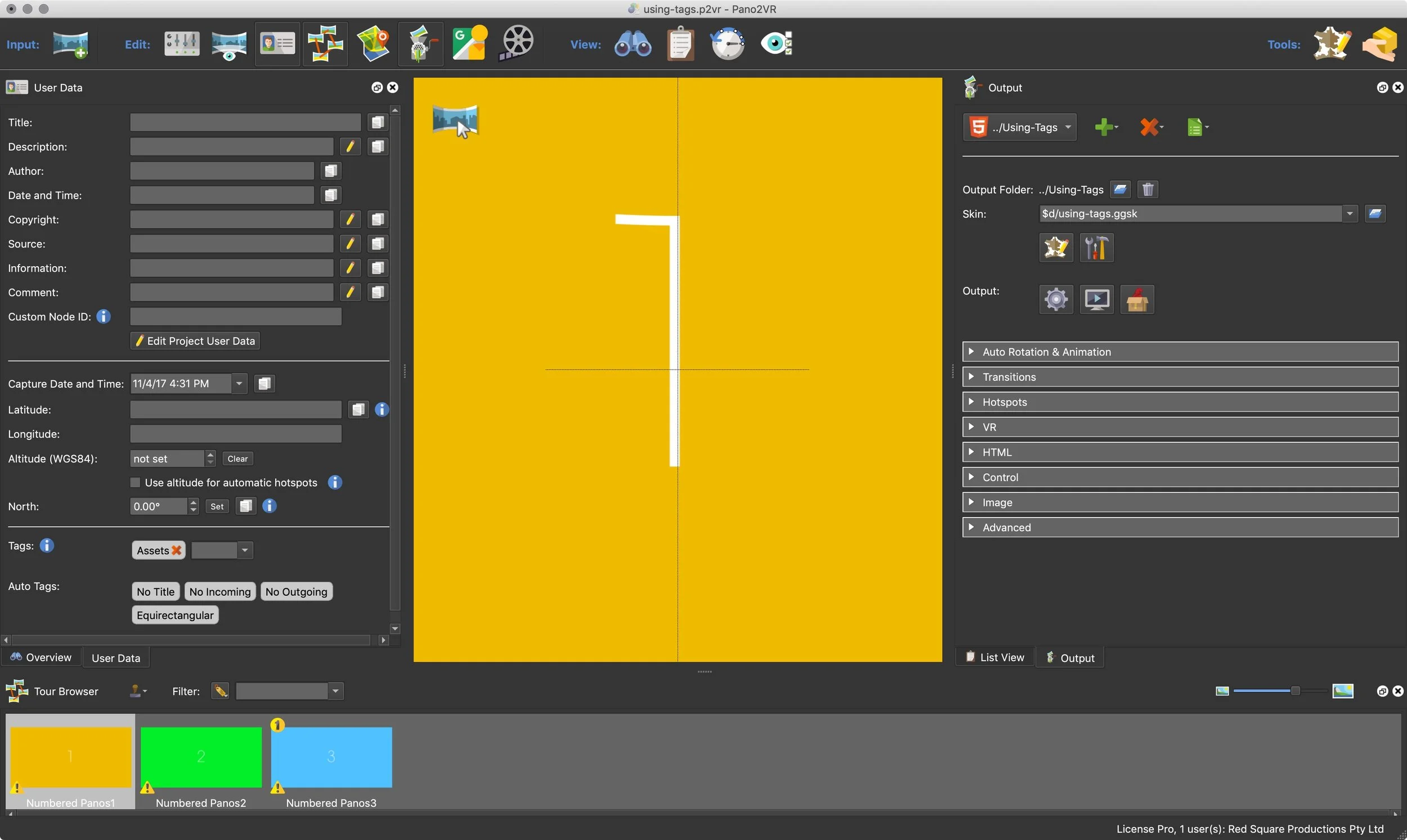Click the Altitude Clear button

coord(238,459)
